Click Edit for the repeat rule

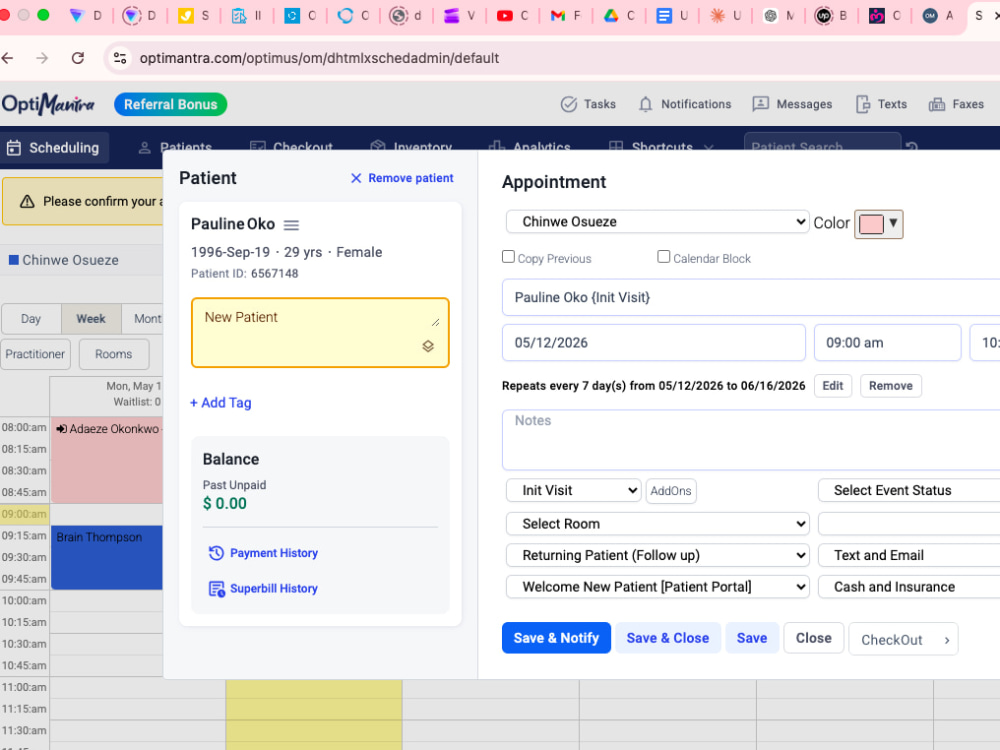pyautogui.click(x=833, y=386)
